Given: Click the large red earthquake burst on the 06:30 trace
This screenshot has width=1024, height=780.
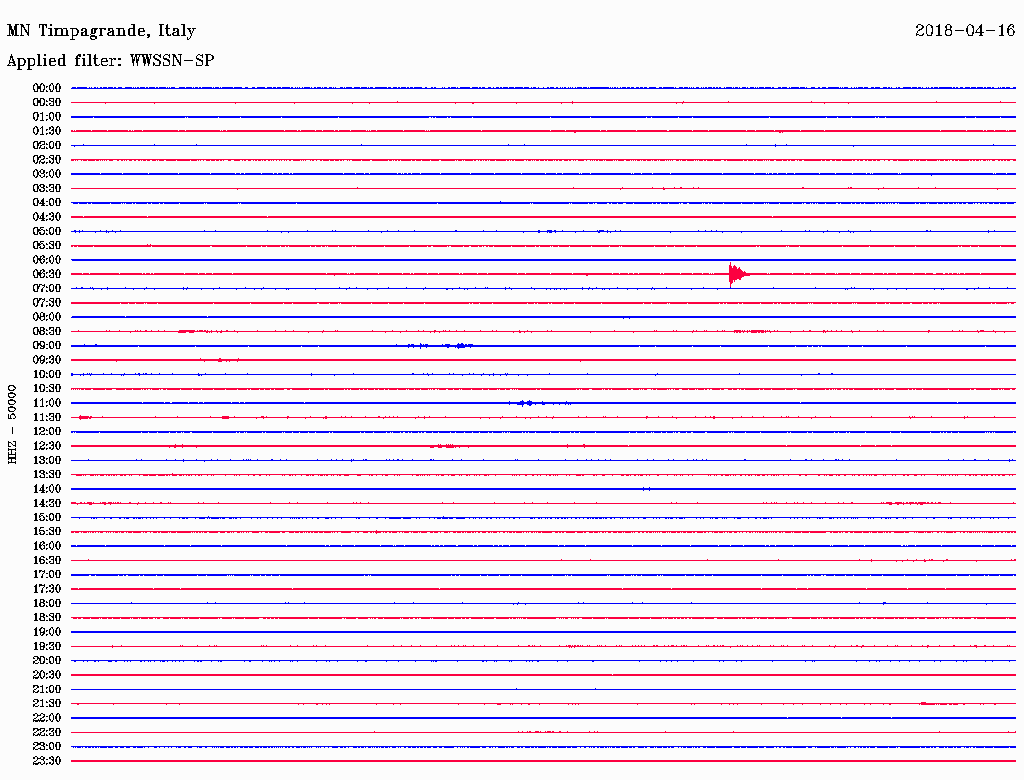Looking at the screenshot, I should click(737, 274).
